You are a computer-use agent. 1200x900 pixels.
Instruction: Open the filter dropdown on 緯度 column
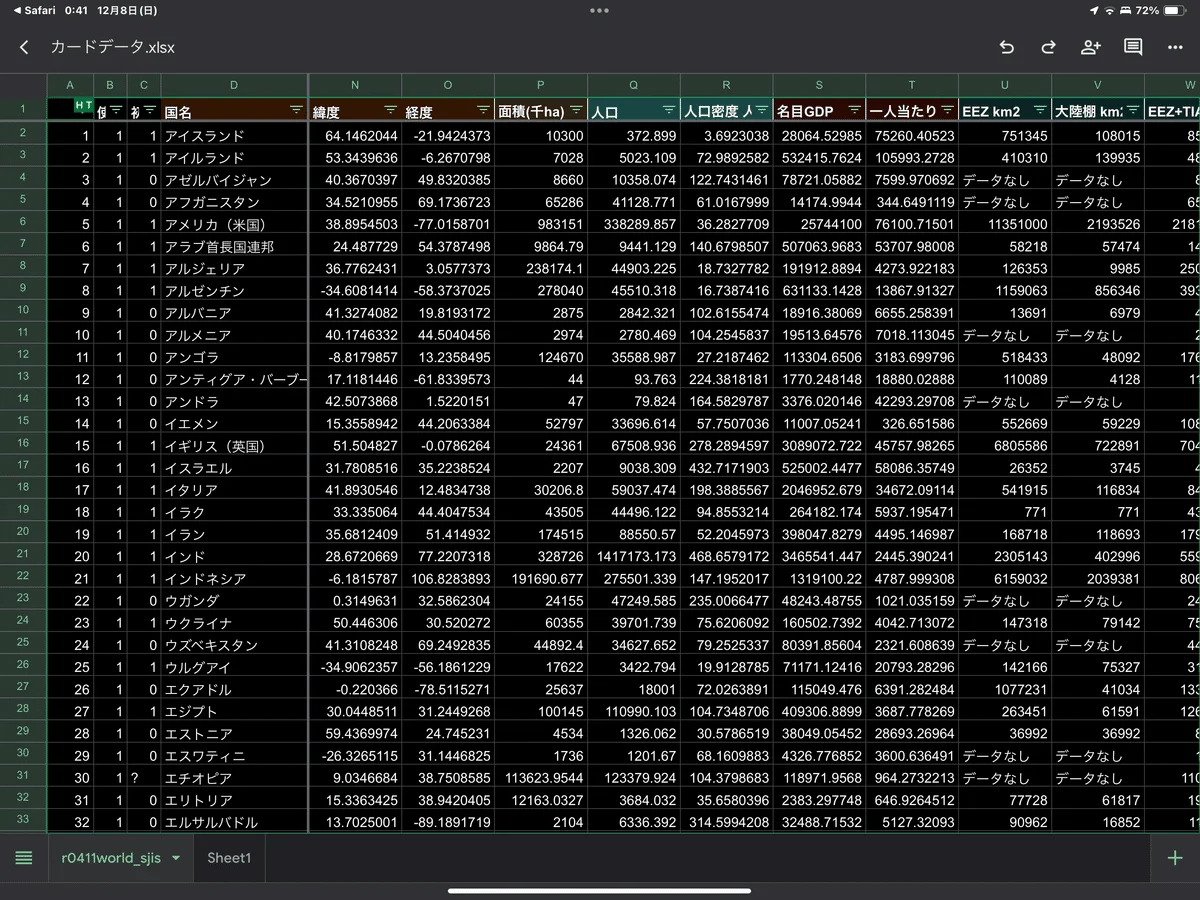click(390, 109)
